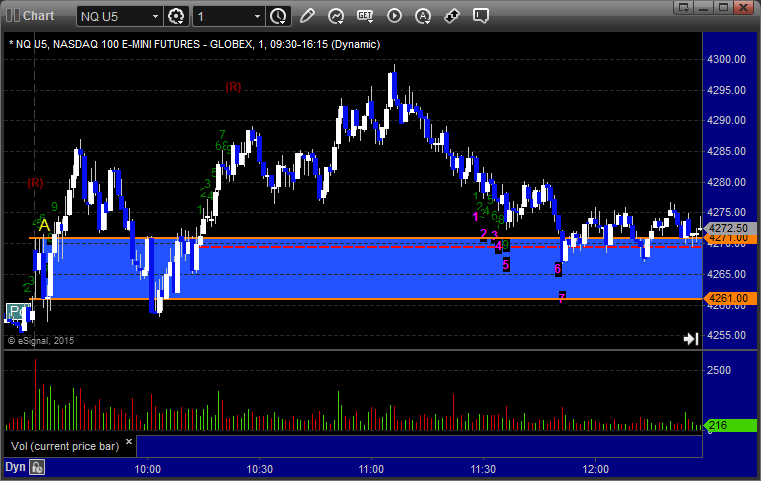The width and height of the screenshot is (761, 481).
Task: Click the green 216 volume value marker
Action: tap(729, 426)
